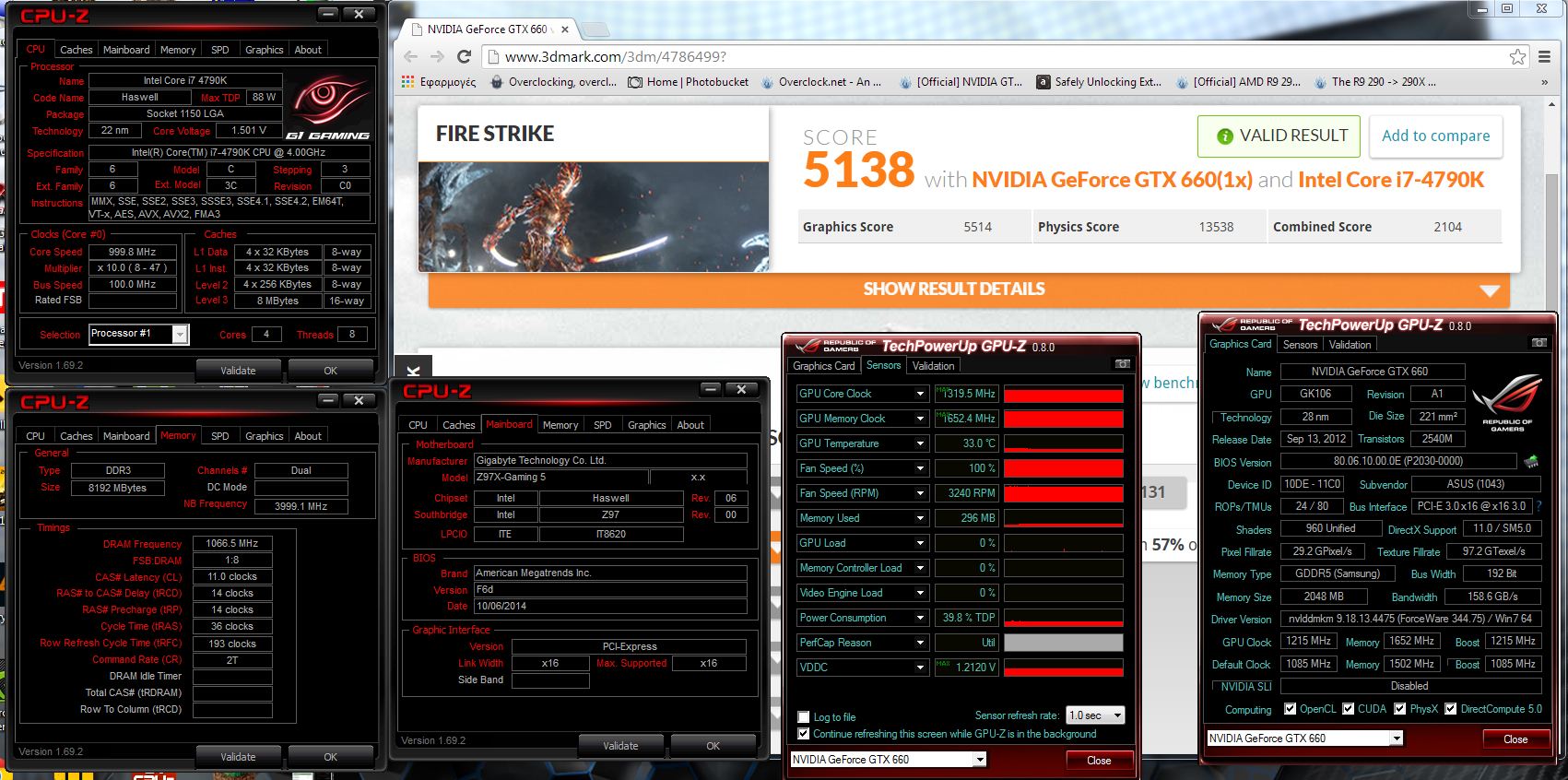Open the Εφαρμογές apps shortcut
The width and height of the screenshot is (1568, 780).
[x=439, y=82]
